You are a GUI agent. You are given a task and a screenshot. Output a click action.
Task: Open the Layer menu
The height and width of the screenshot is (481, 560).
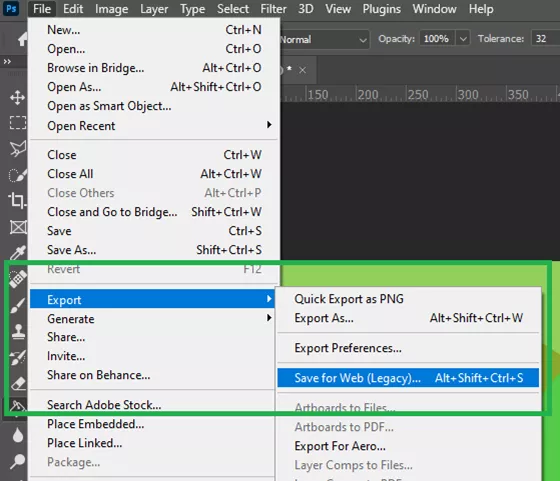(154, 9)
